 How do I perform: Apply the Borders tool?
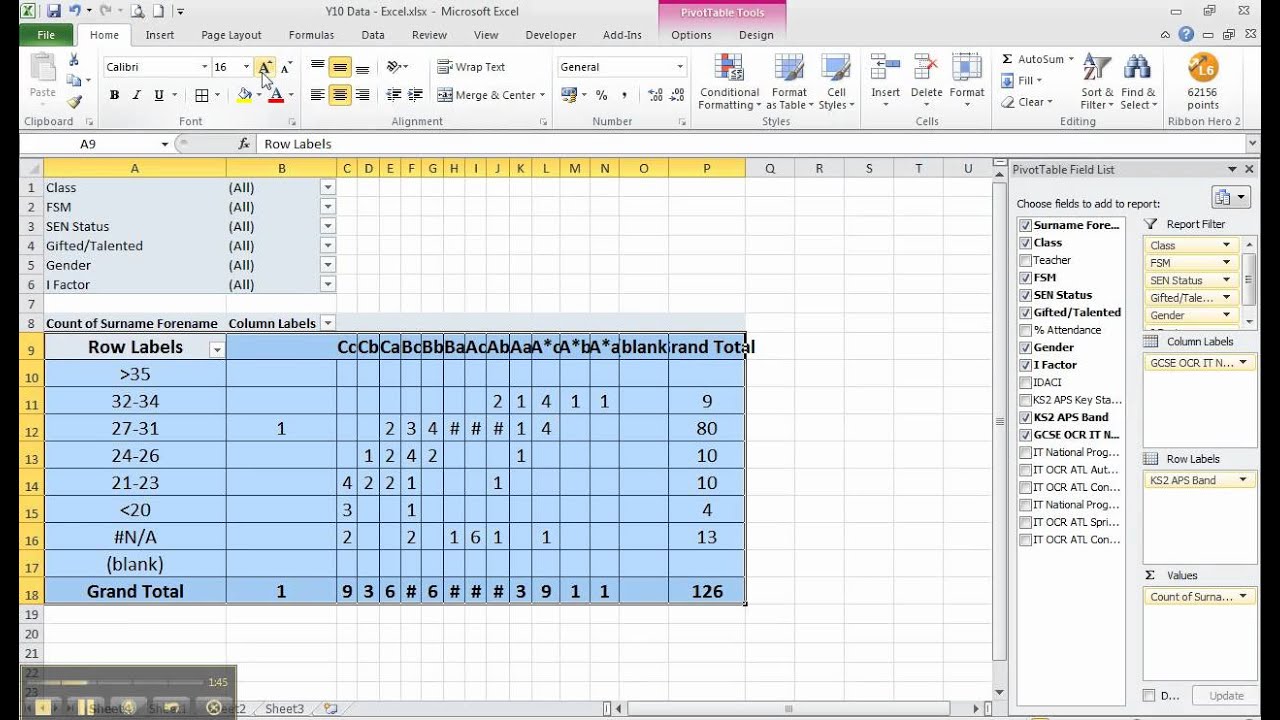(202, 95)
